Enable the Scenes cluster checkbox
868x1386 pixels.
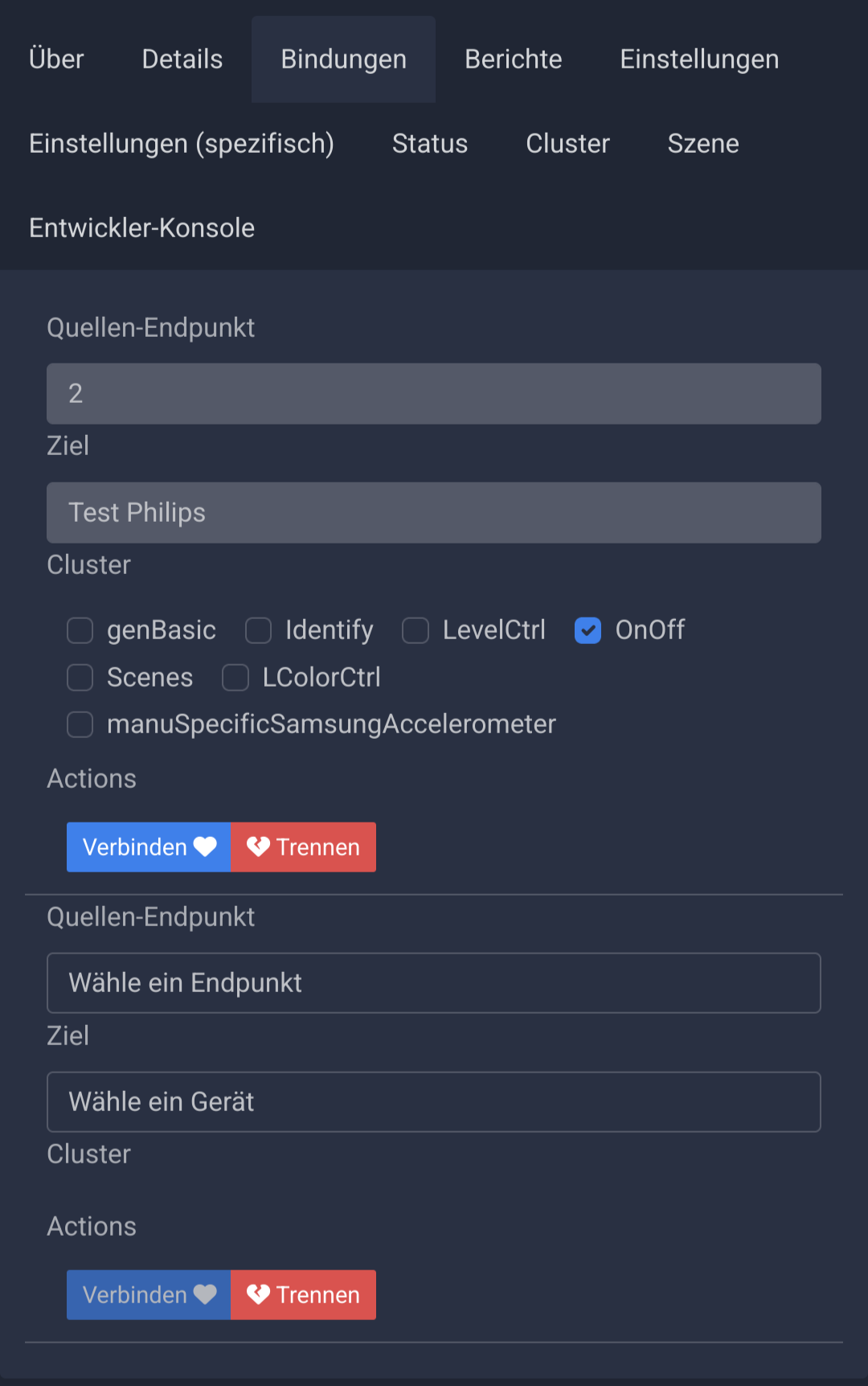(80, 678)
